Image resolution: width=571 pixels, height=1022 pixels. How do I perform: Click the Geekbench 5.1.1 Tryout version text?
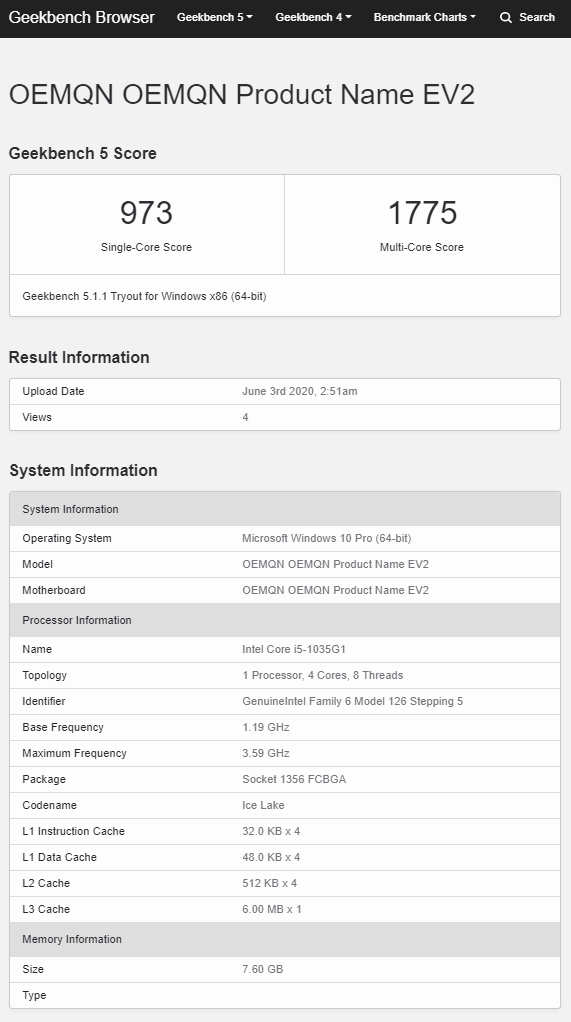(144, 296)
